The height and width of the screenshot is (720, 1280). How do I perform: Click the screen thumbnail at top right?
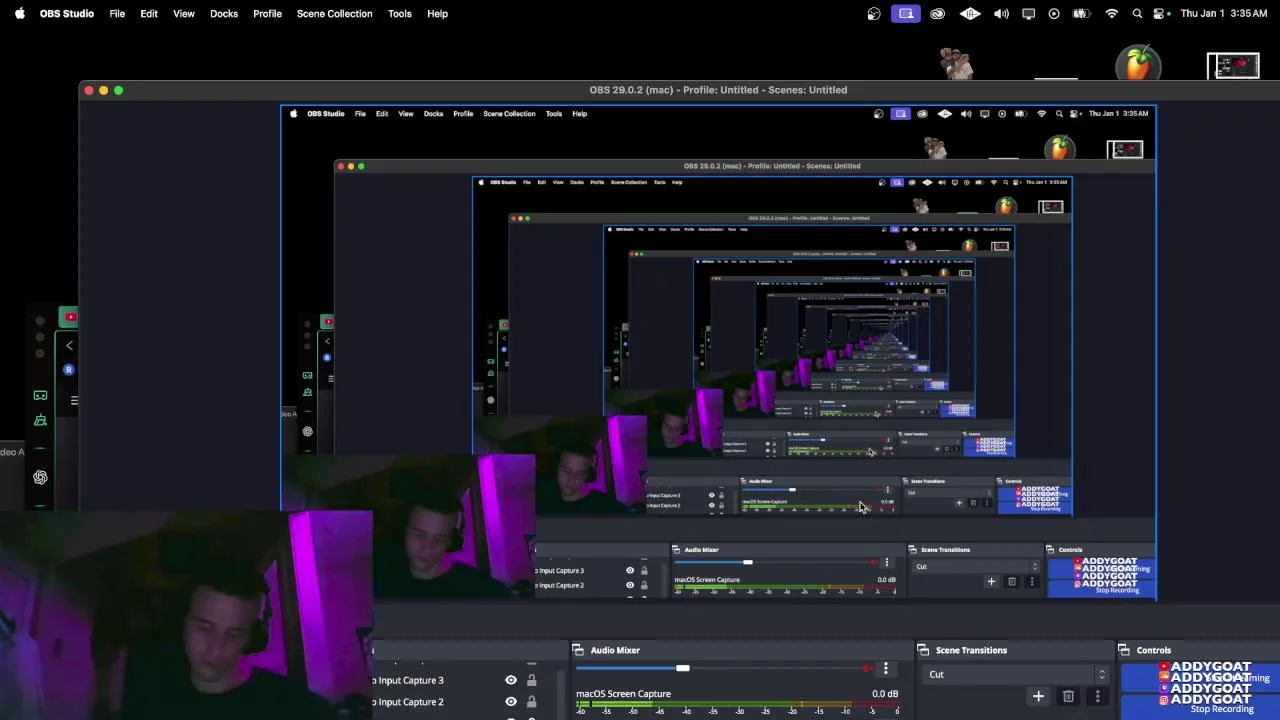tap(1233, 66)
